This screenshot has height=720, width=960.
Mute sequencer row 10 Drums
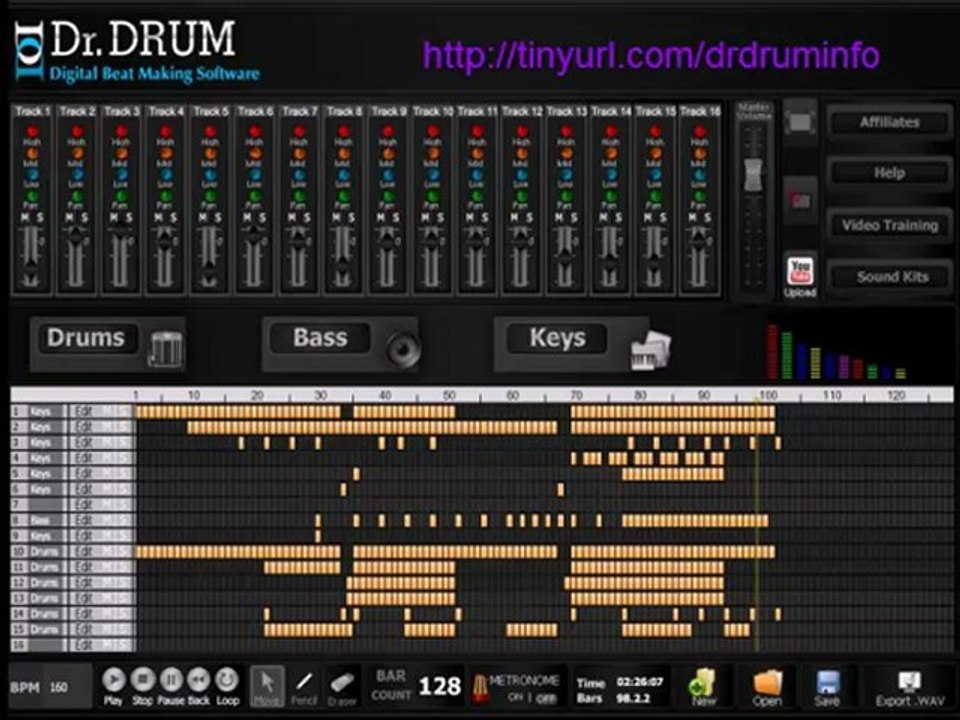pyautogui.click(x=105, y=552)
